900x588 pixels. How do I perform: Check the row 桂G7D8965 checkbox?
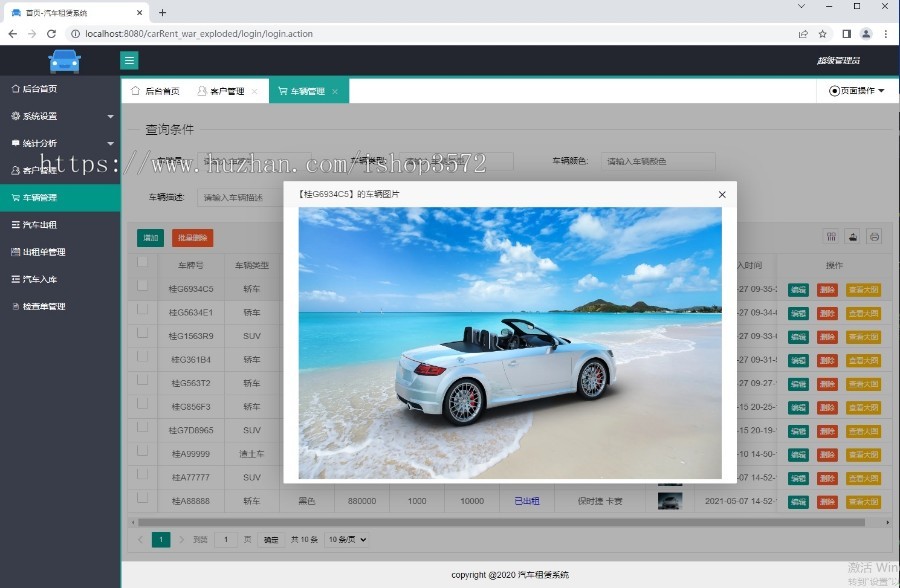pos(142,427)
